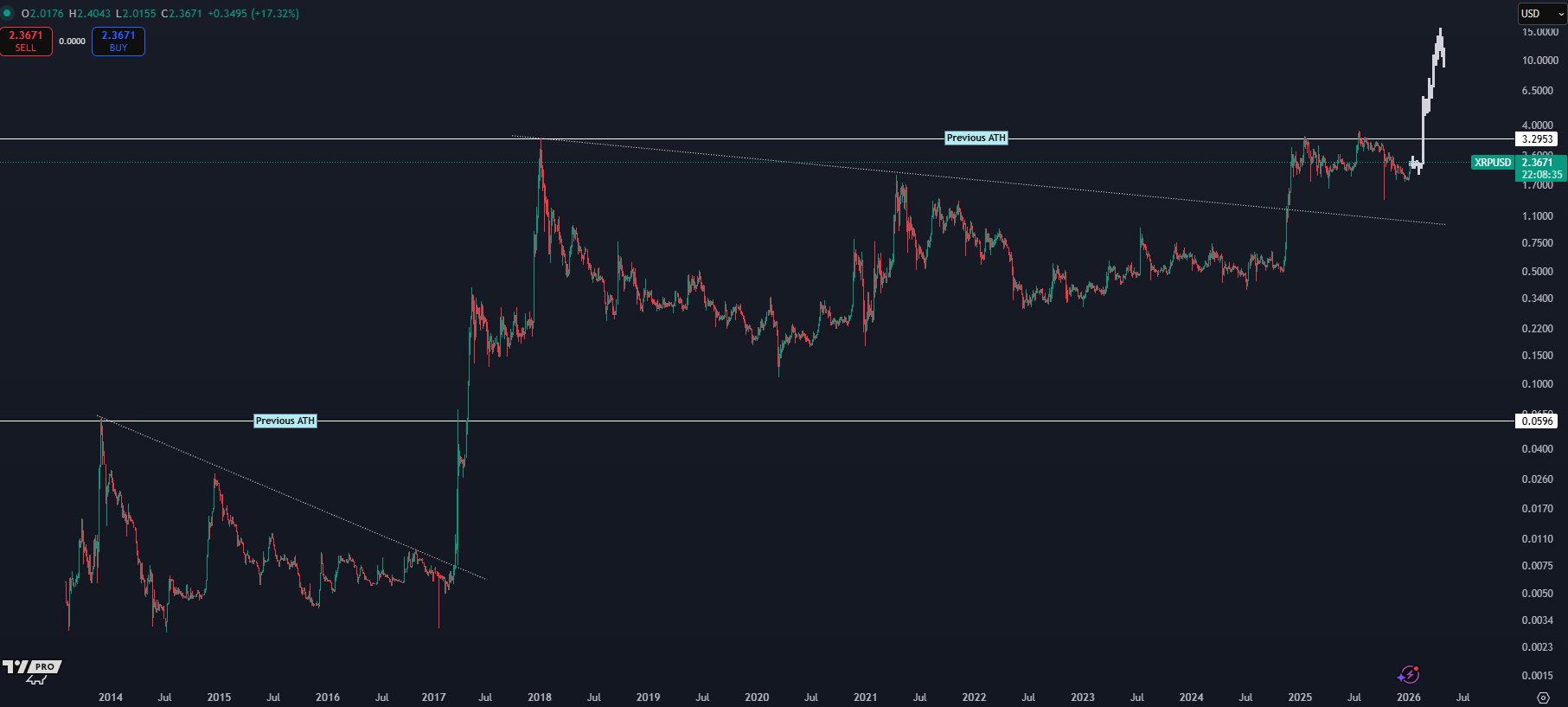Click the 2026 label on time axis
Image resolution: width=1568 pixels, height=707 pixels.
pos(1408,697)
